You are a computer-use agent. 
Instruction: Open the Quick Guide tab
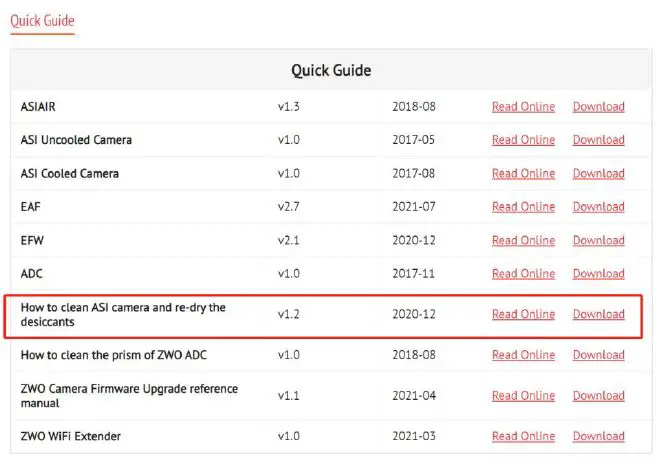coord(42,21)
